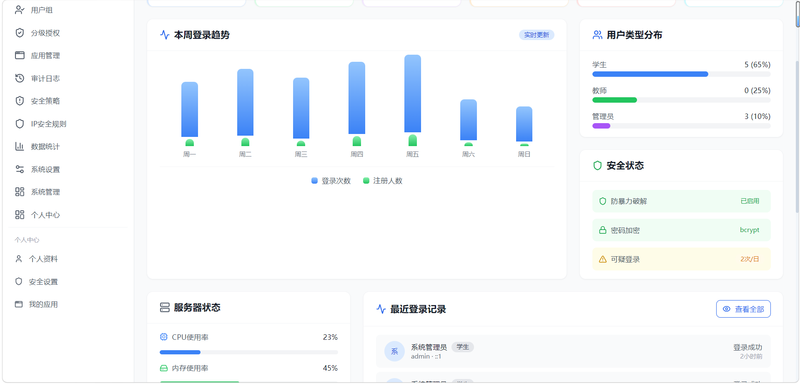Click the admin · ::1 text
The image size is (800, 384).
point(426,356)
